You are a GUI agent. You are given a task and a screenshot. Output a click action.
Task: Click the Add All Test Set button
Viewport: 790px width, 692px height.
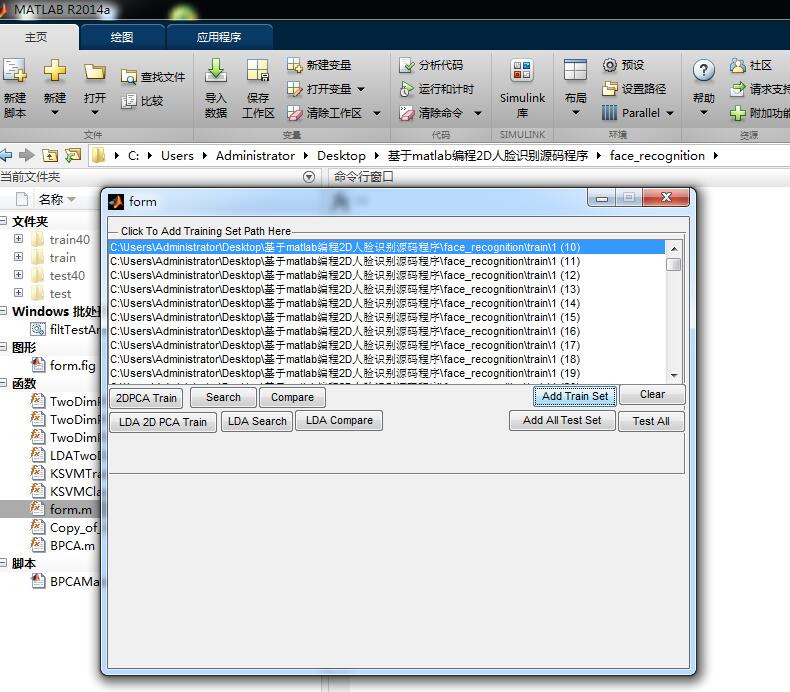pos(562,420)
